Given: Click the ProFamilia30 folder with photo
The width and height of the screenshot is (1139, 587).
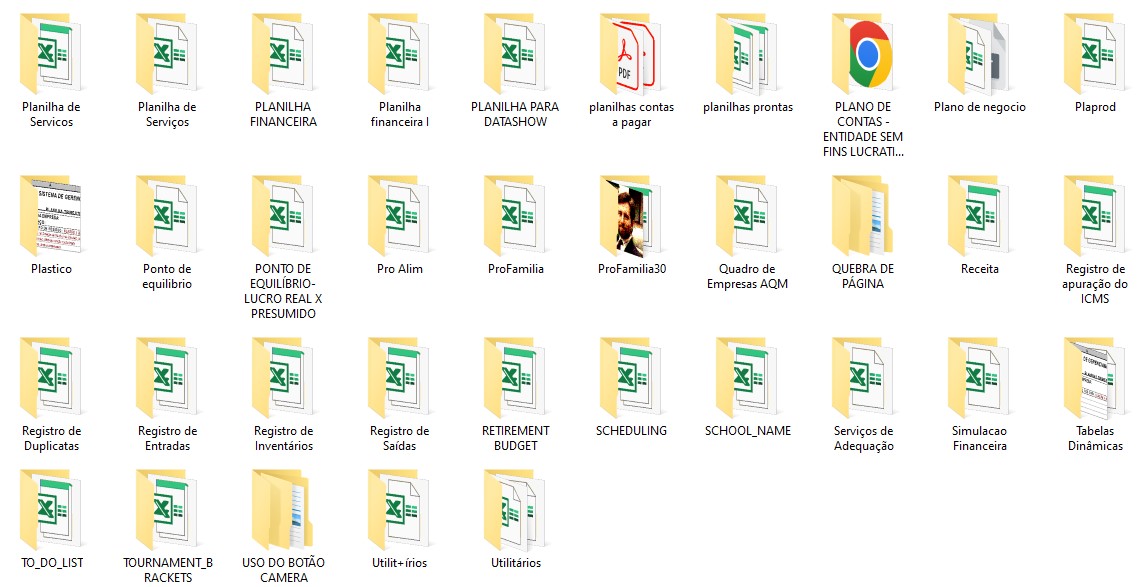Looking at the screenshot, I should 631,214.
